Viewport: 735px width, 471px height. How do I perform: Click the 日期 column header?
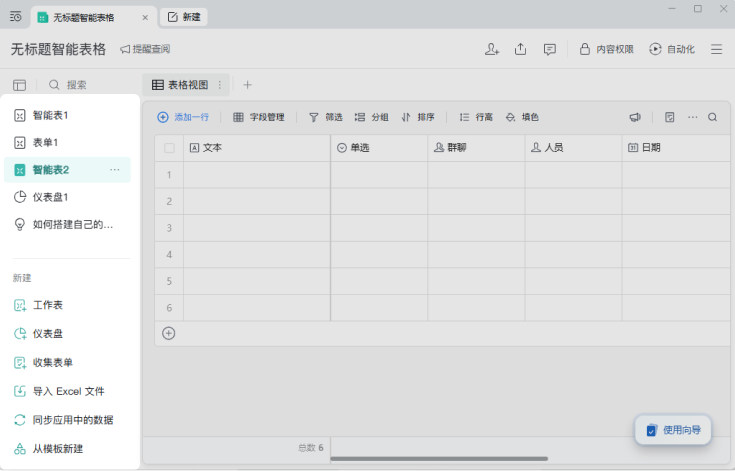click(676, 148)
